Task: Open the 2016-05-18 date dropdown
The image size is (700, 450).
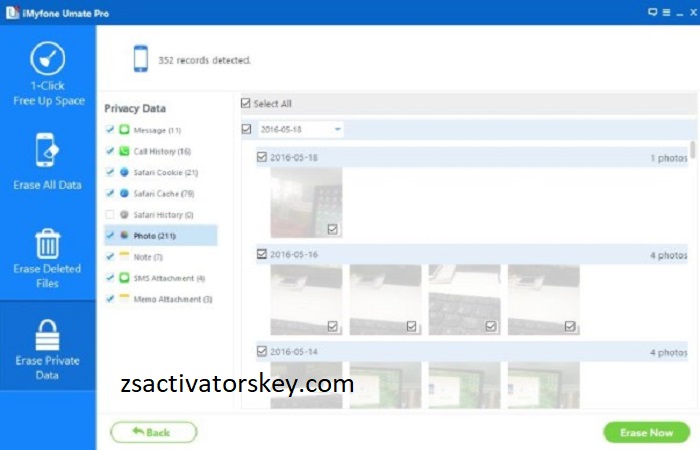Action: (x=300, y=129)
